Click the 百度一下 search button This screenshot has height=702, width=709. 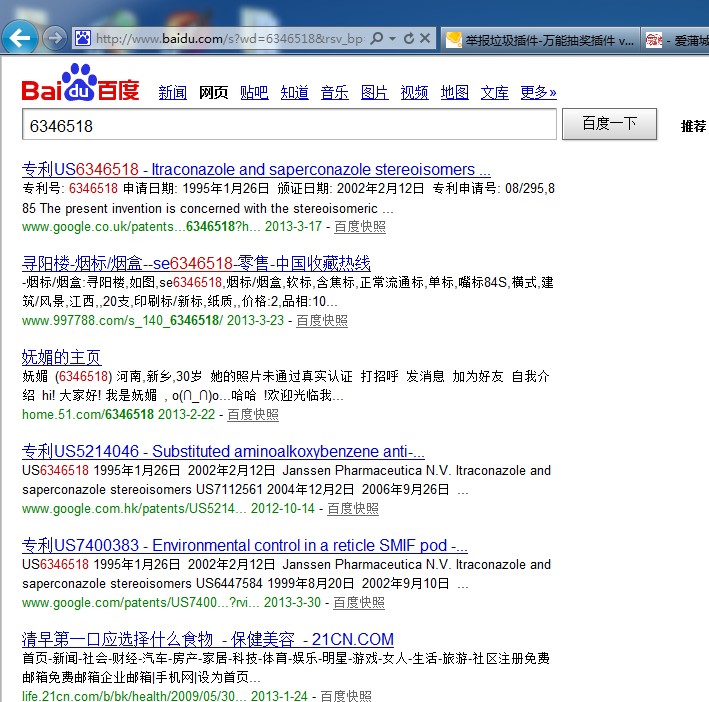609,124
